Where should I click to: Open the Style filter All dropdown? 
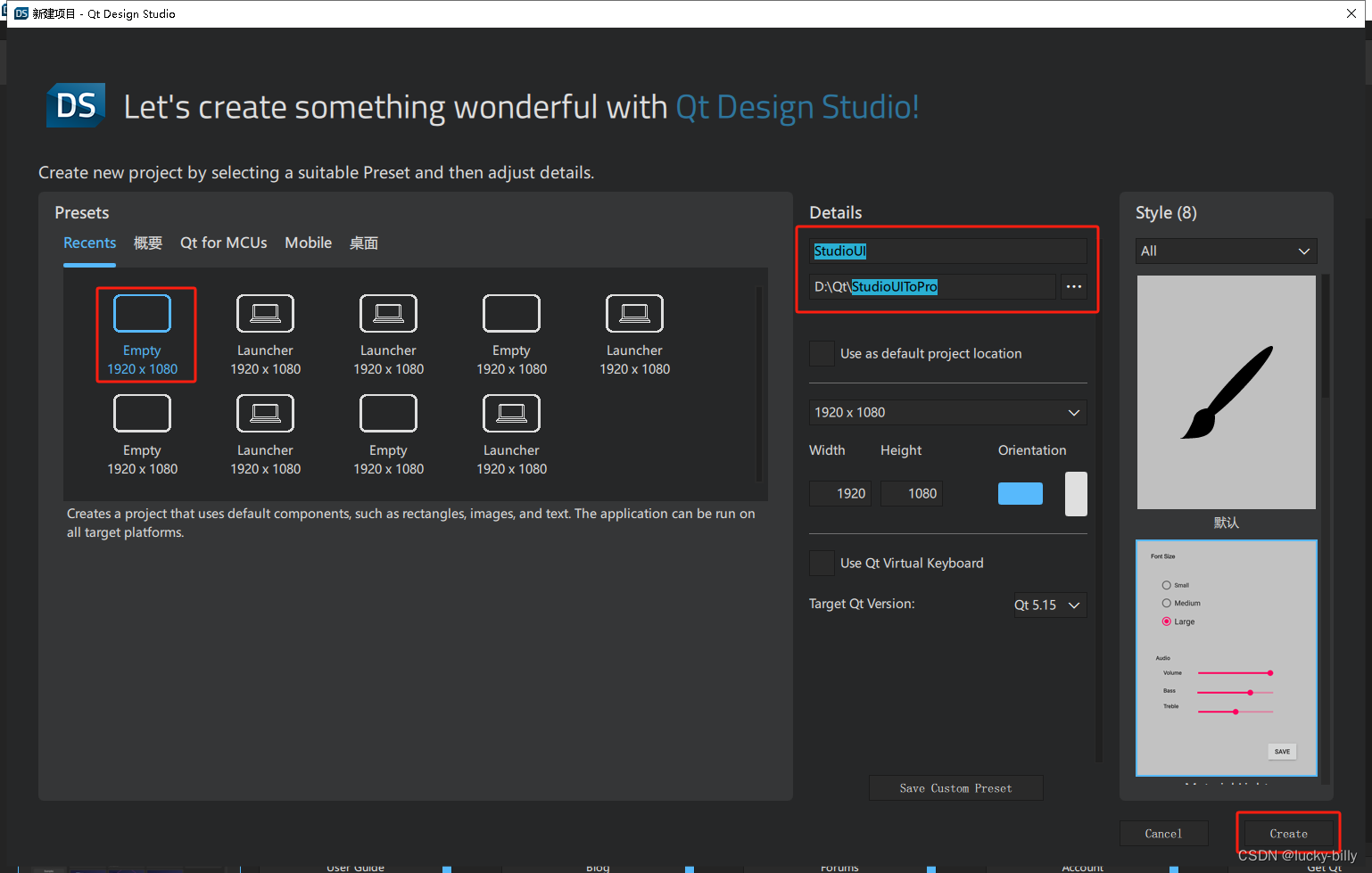(1227, 251)
